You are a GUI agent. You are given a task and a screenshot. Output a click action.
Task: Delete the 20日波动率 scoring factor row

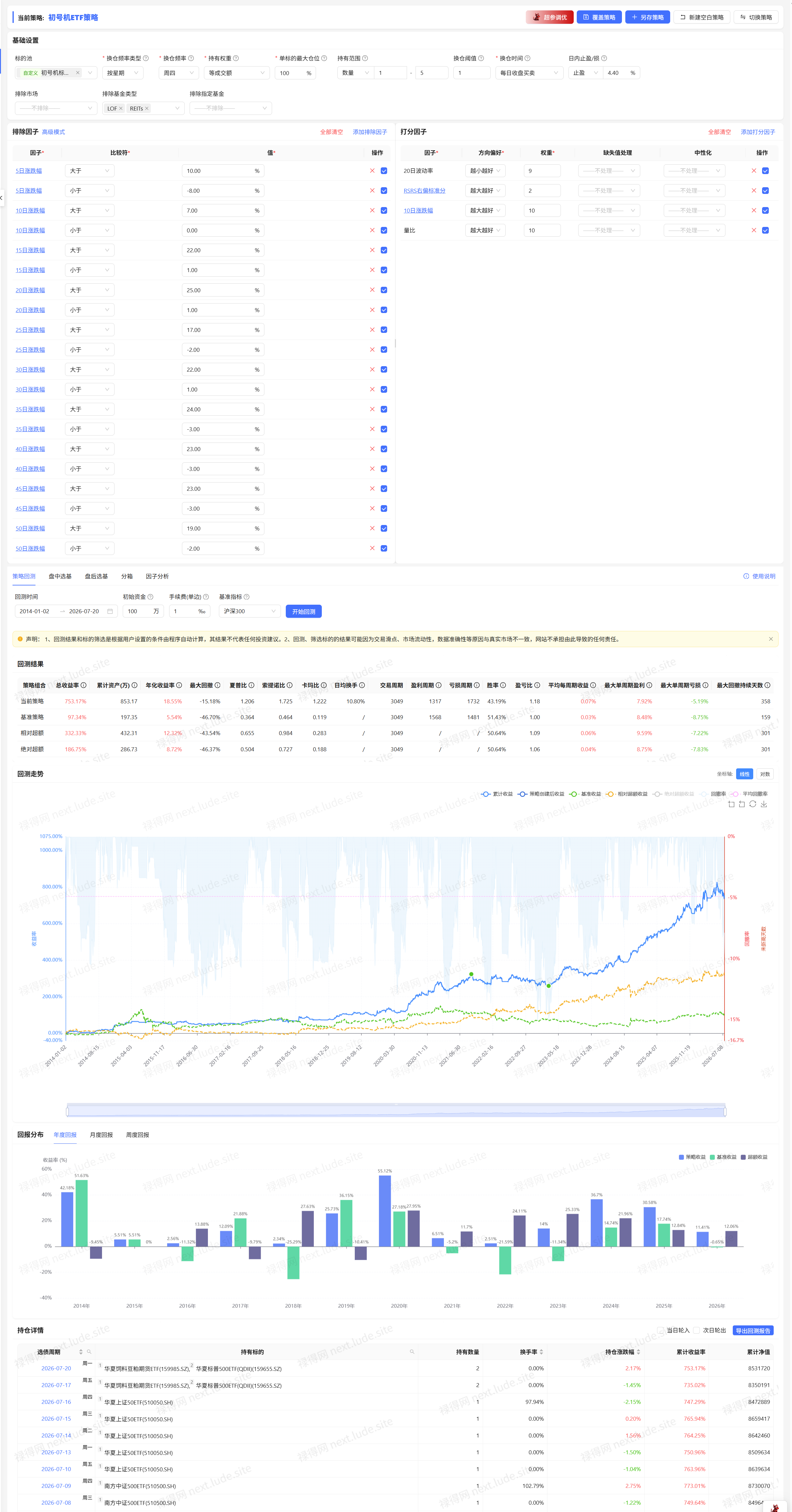coord(754,171)
